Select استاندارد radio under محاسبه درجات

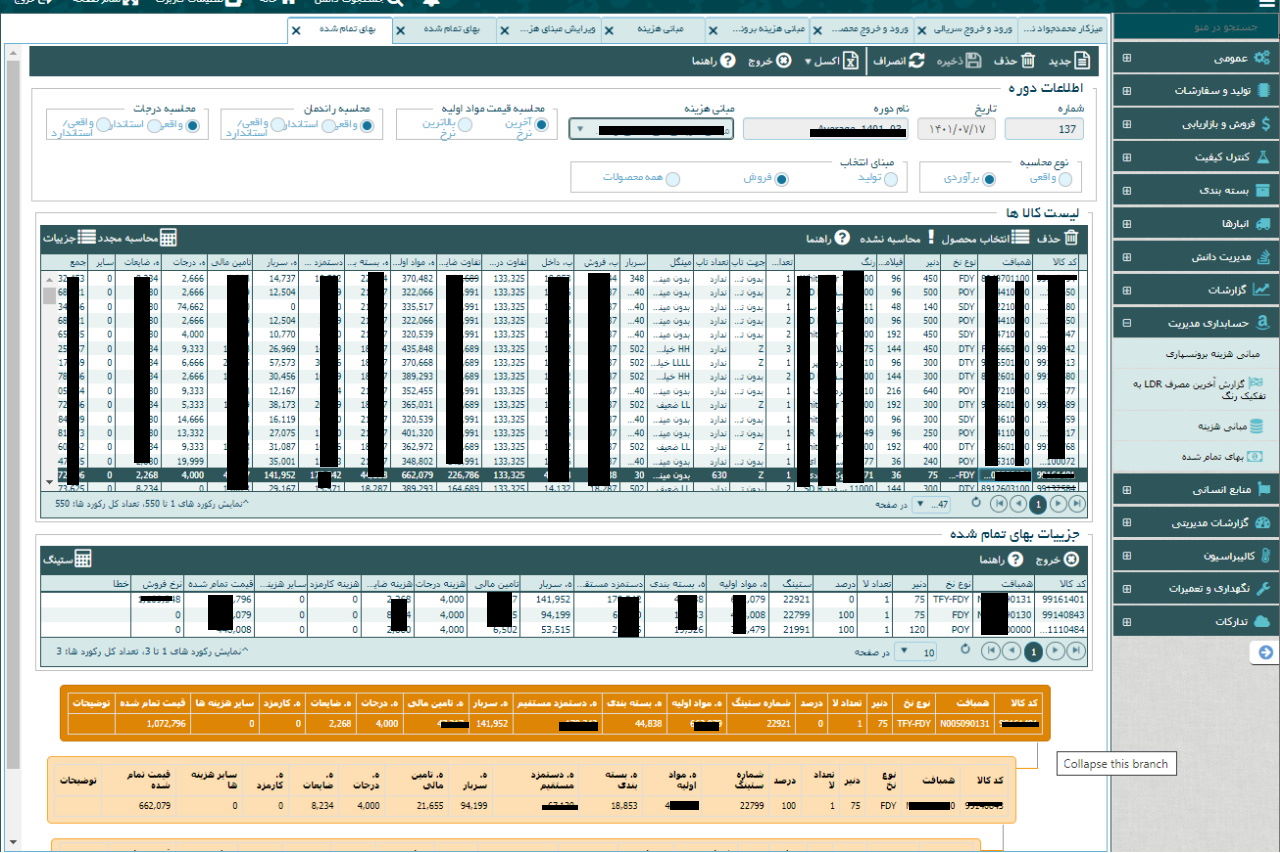tap(152, 125)
